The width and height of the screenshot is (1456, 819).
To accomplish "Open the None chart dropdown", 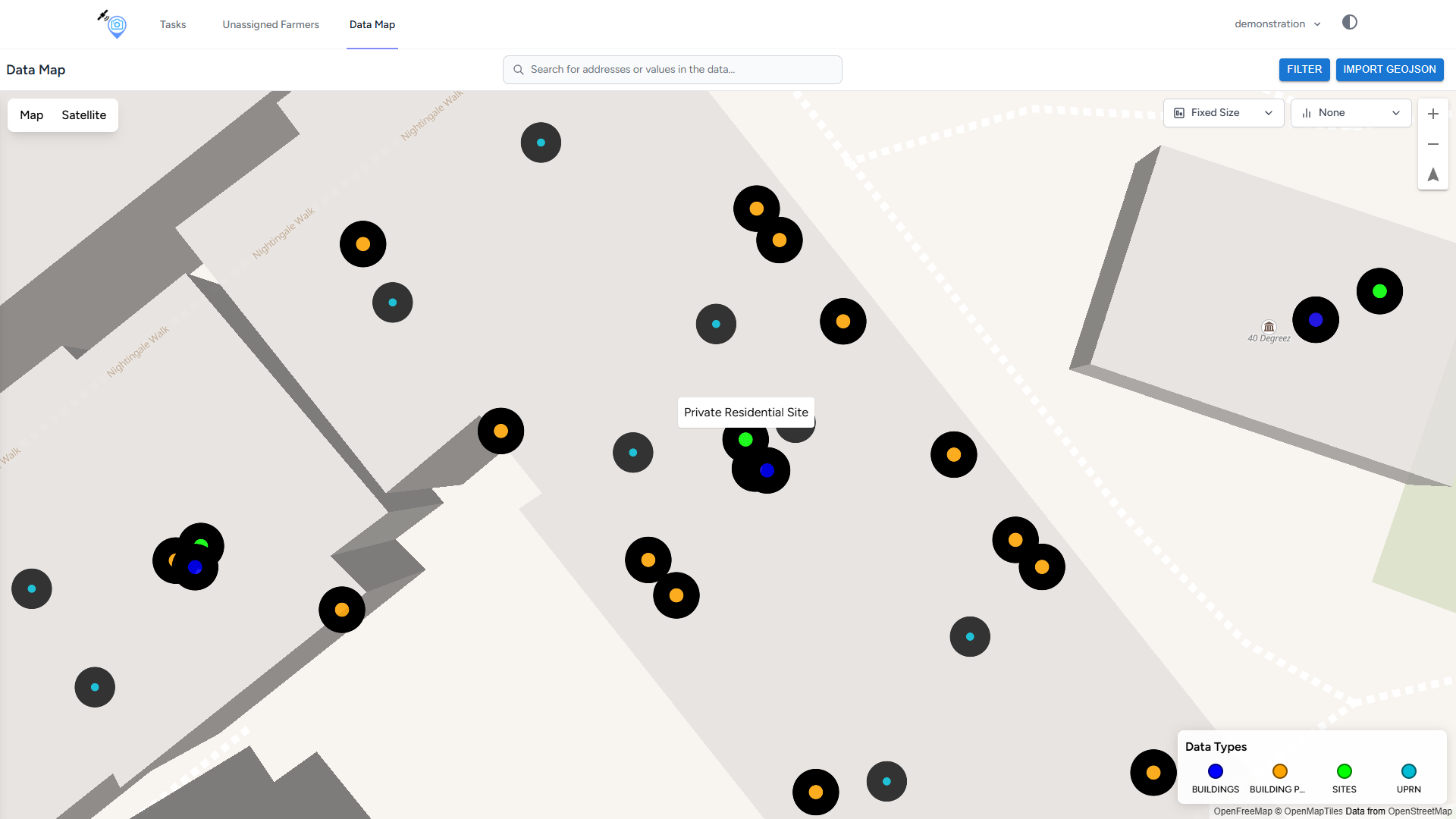I will (1350, 113).
